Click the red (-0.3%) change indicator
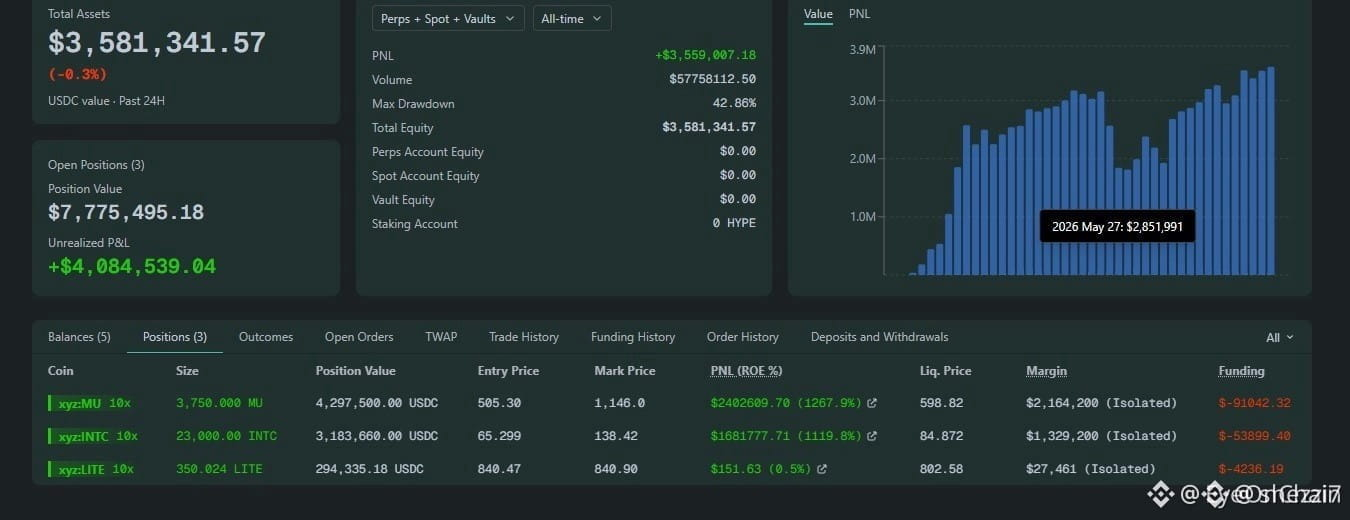 point(77,75)
